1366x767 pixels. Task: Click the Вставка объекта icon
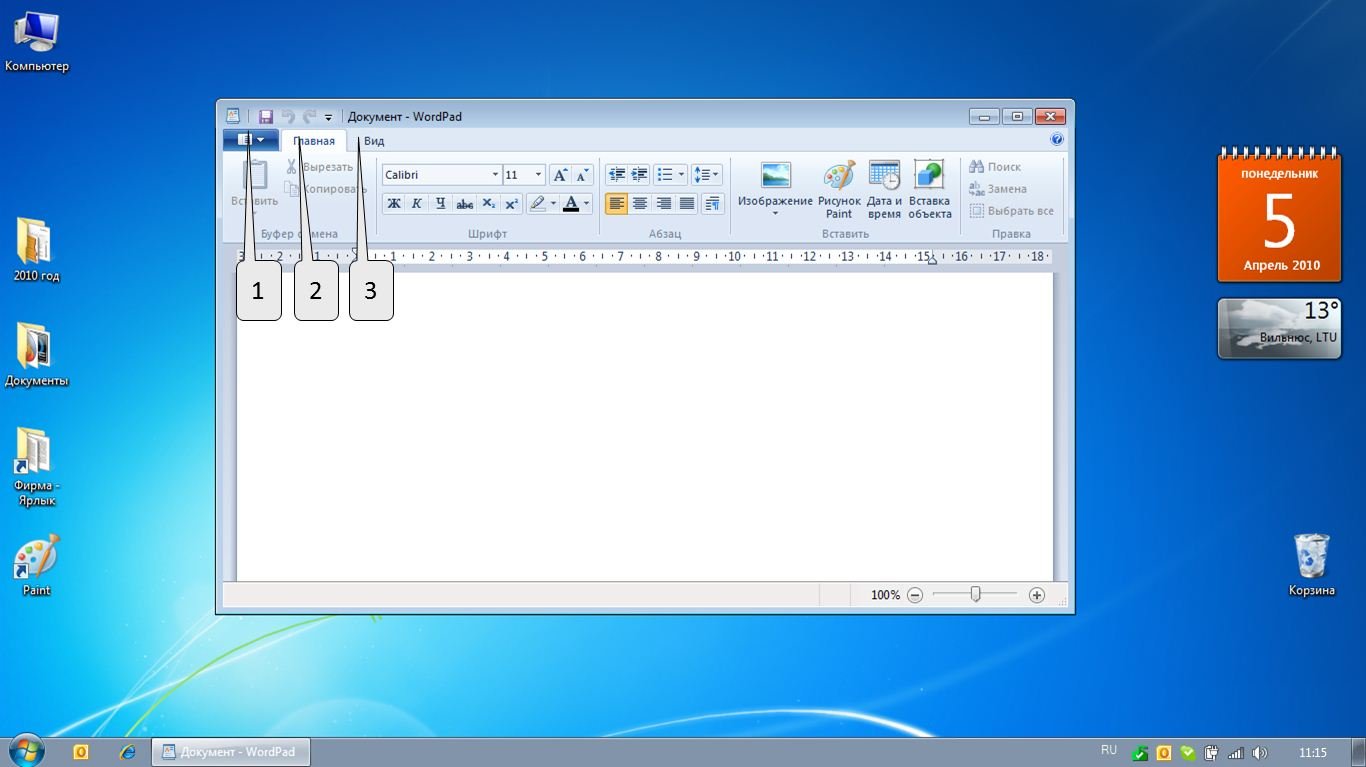point(929,188)
